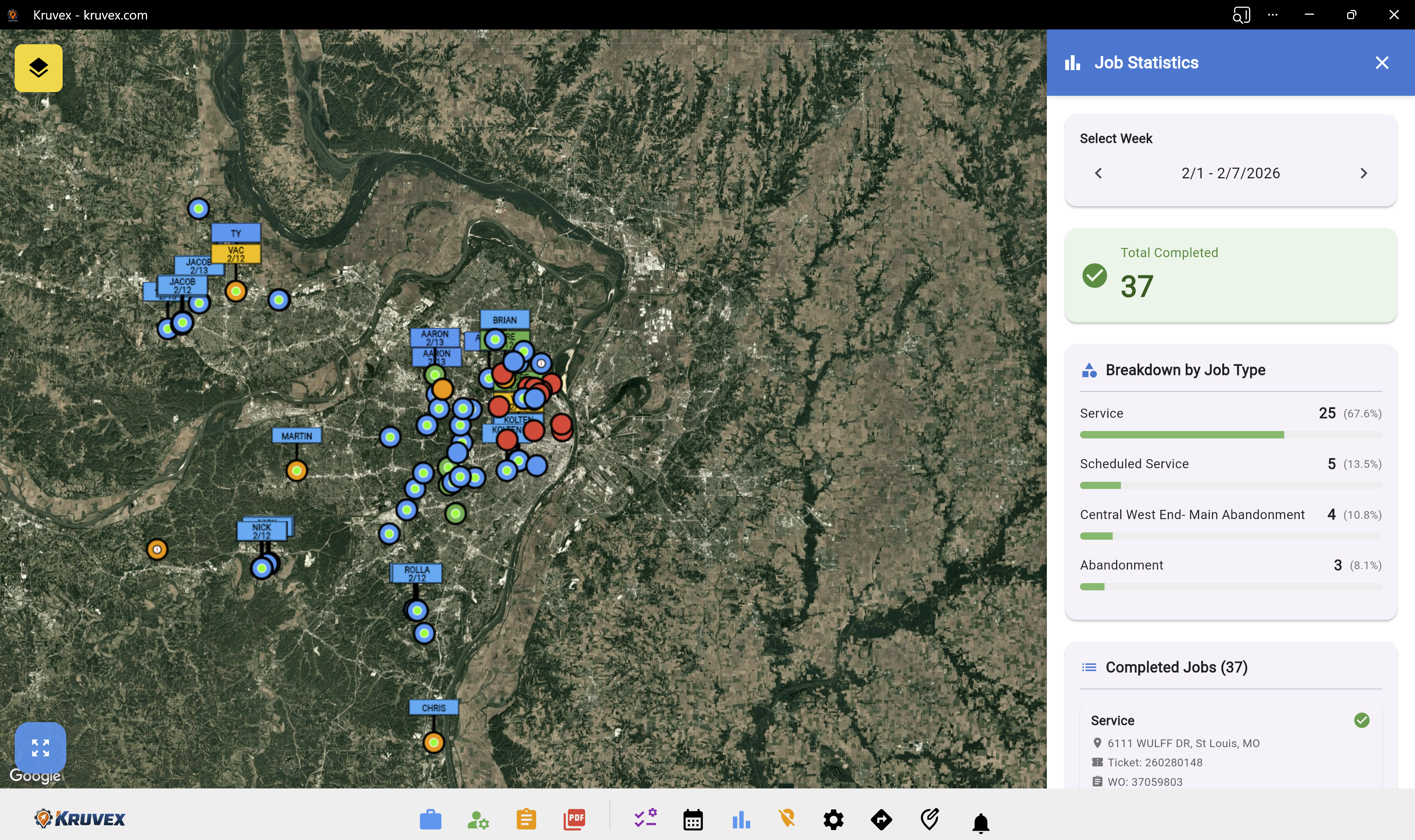Open the black gear settings icon
Screen dimensions: 1415x840
coord(833,819)
